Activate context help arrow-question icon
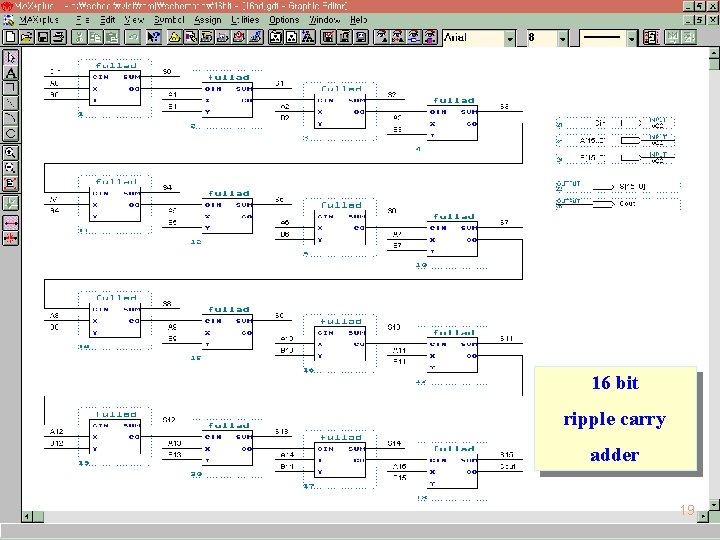720x540 pixels. click(153, 37)
